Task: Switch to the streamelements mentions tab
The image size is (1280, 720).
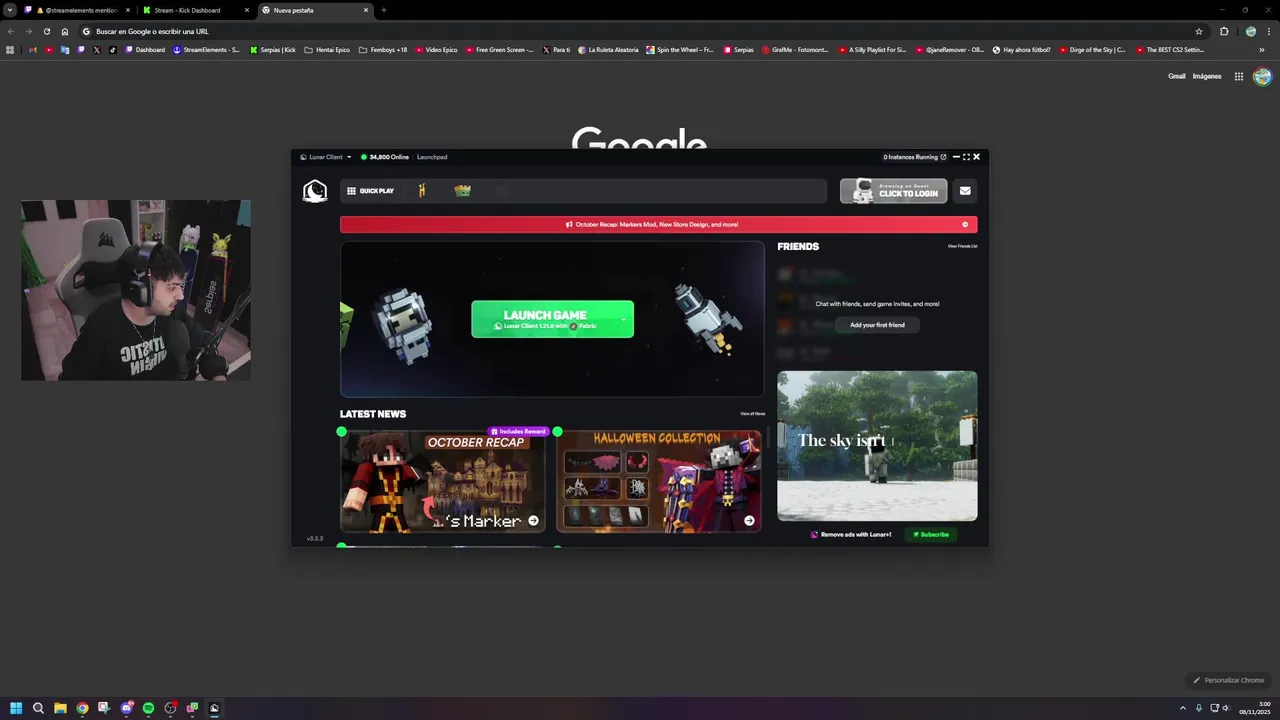Action: [78, 10]
